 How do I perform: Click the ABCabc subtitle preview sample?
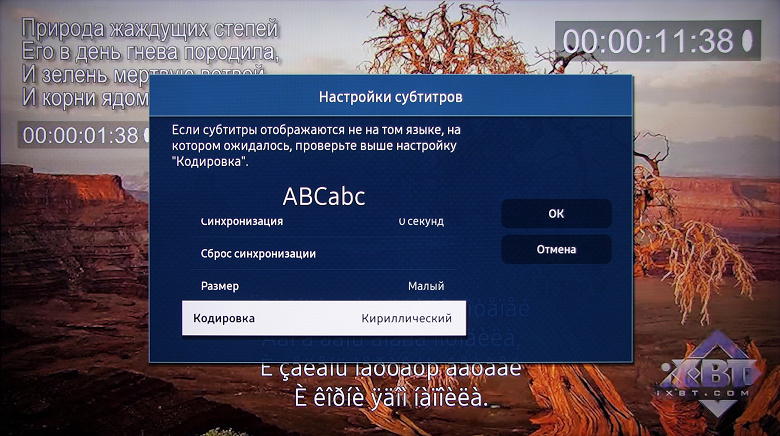[324, 196]
